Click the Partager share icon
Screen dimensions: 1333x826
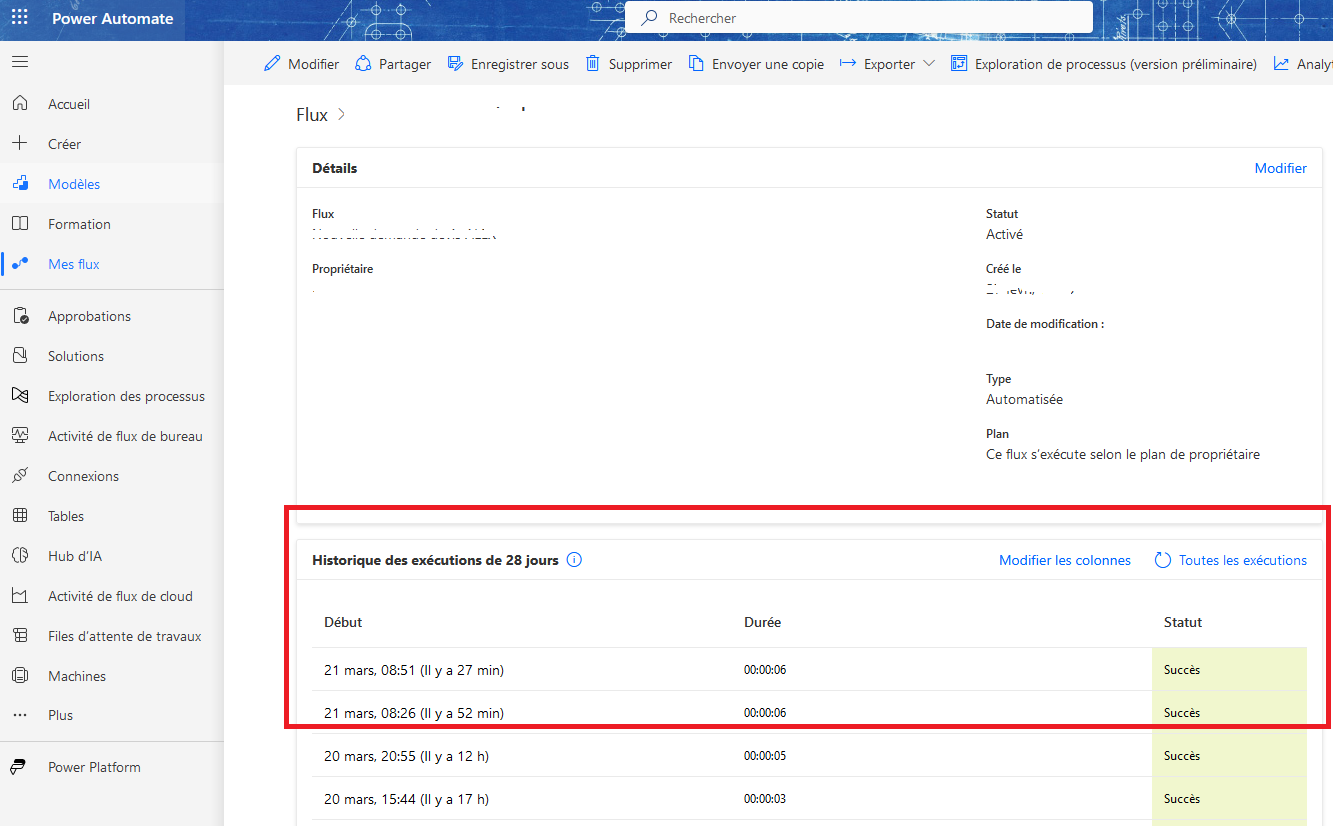coord(363,64)
